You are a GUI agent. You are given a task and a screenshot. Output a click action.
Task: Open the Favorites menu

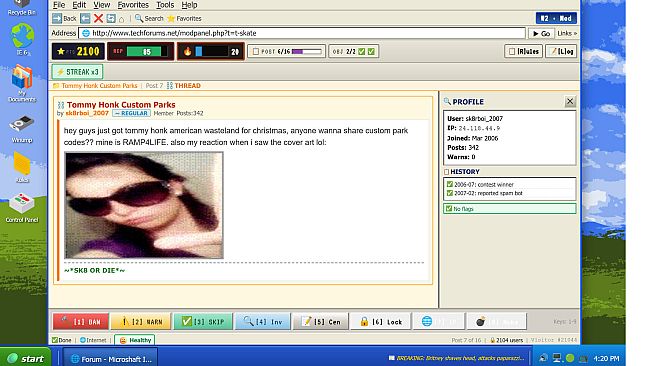(133, 5)
